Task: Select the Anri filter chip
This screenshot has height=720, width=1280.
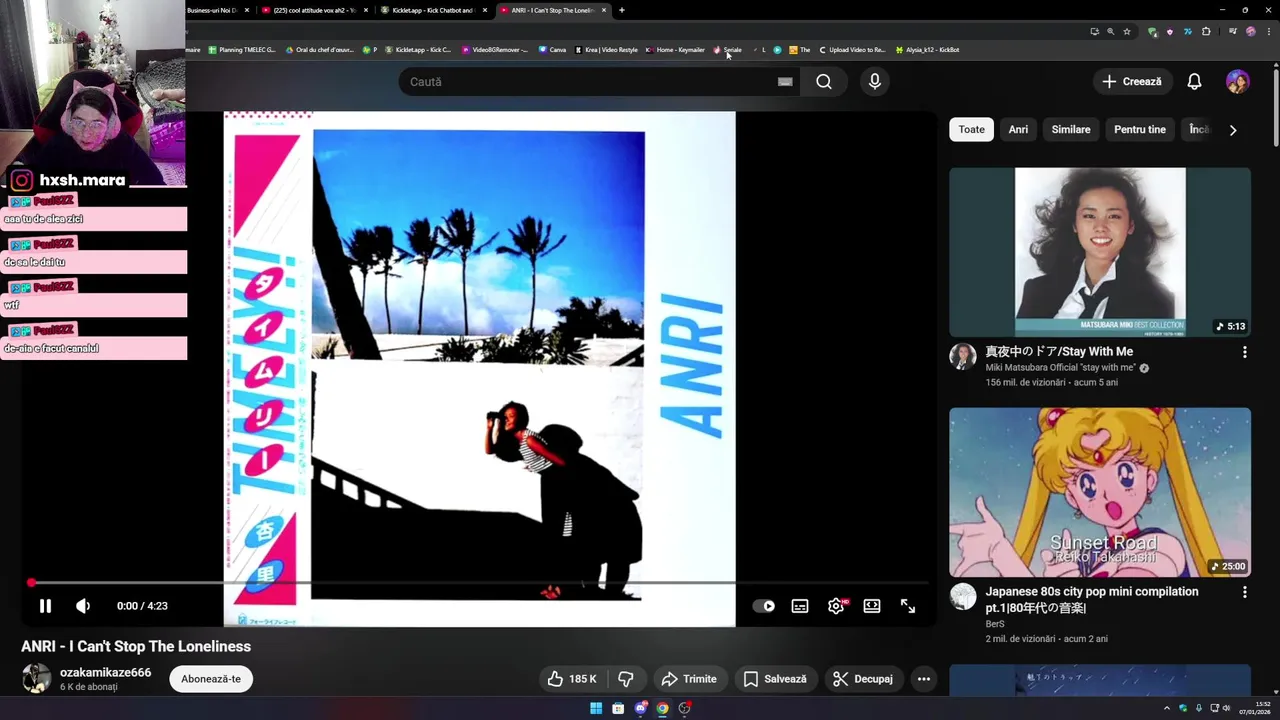Action: click(x=1018, y=129)
